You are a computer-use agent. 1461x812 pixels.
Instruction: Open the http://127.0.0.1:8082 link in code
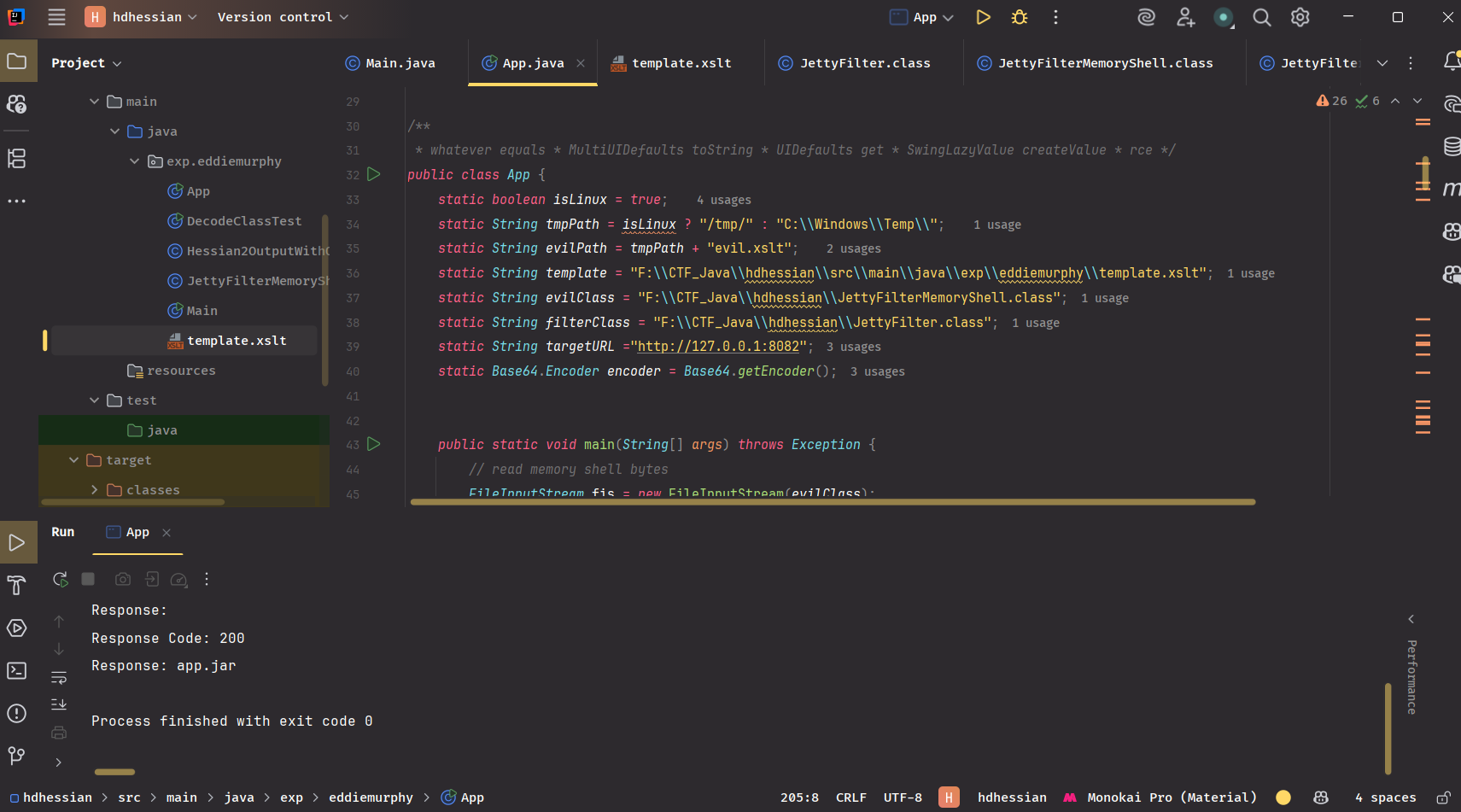coord(718,347)
